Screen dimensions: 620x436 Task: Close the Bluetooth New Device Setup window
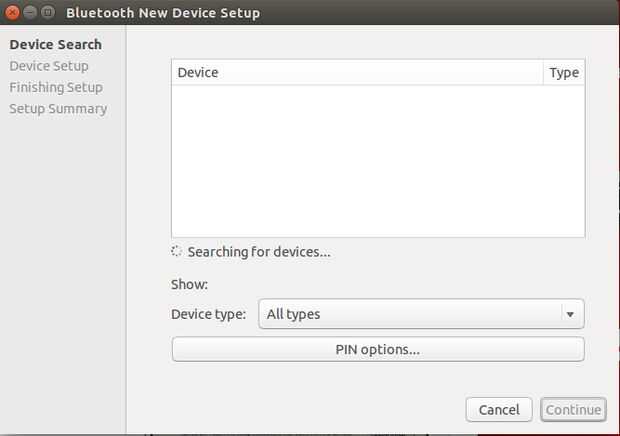(x=13, y=13)
